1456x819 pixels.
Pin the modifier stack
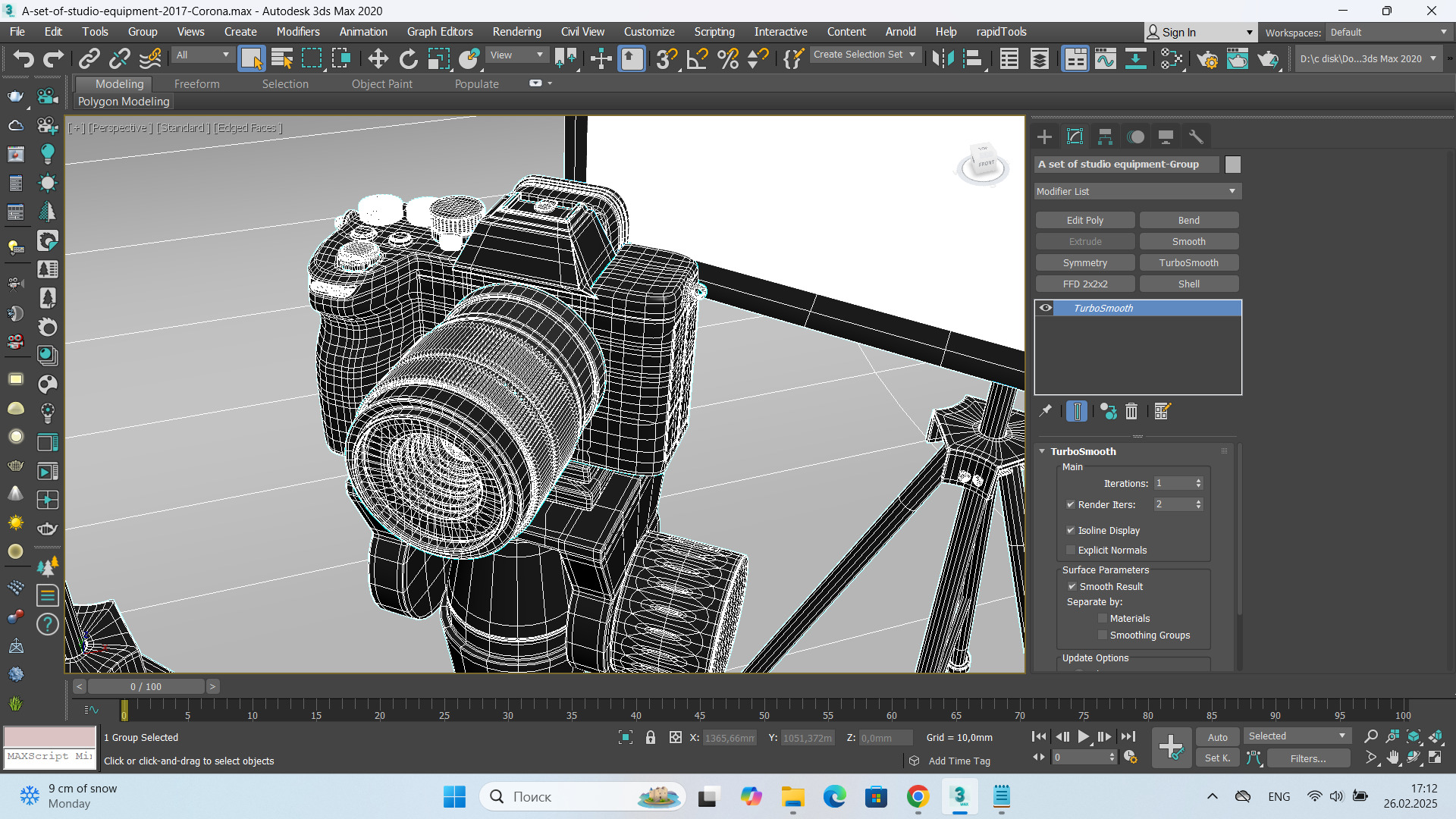(1045, 410)
